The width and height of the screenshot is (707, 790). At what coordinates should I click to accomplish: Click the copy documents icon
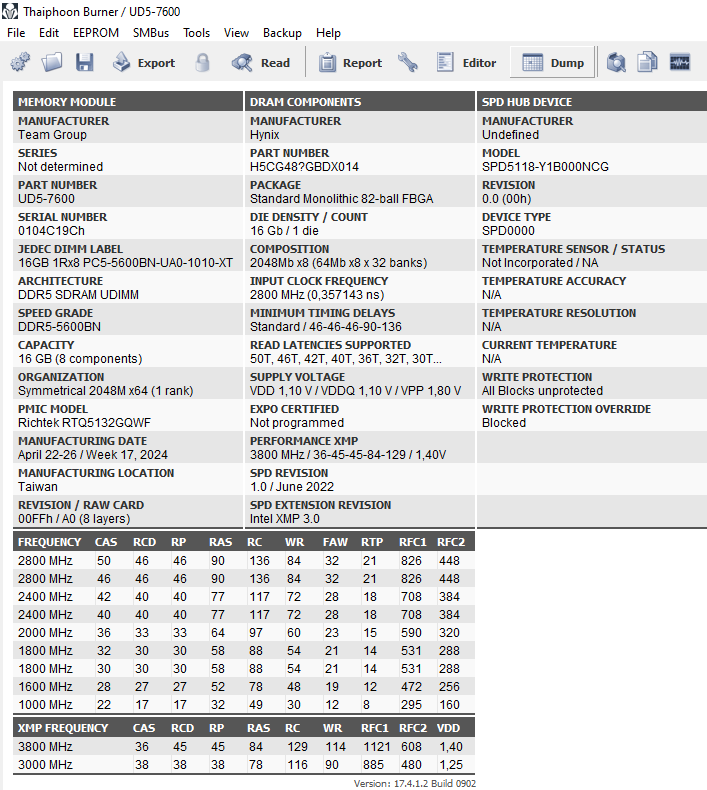[x=648, y=62]
